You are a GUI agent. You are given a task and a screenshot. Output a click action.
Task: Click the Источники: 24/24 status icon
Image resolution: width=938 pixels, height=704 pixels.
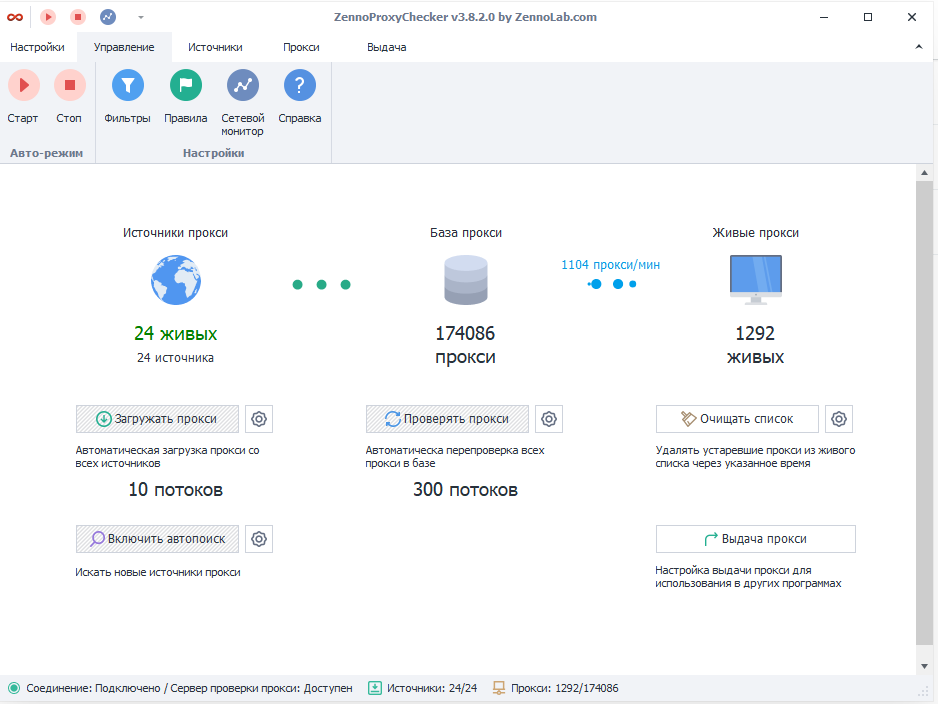(374, 688)
